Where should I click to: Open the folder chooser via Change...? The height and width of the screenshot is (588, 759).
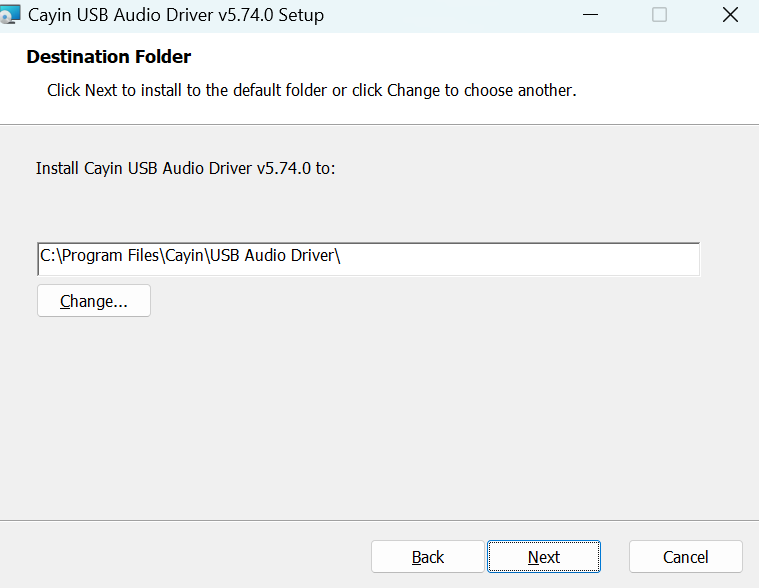tap(94, 301)
